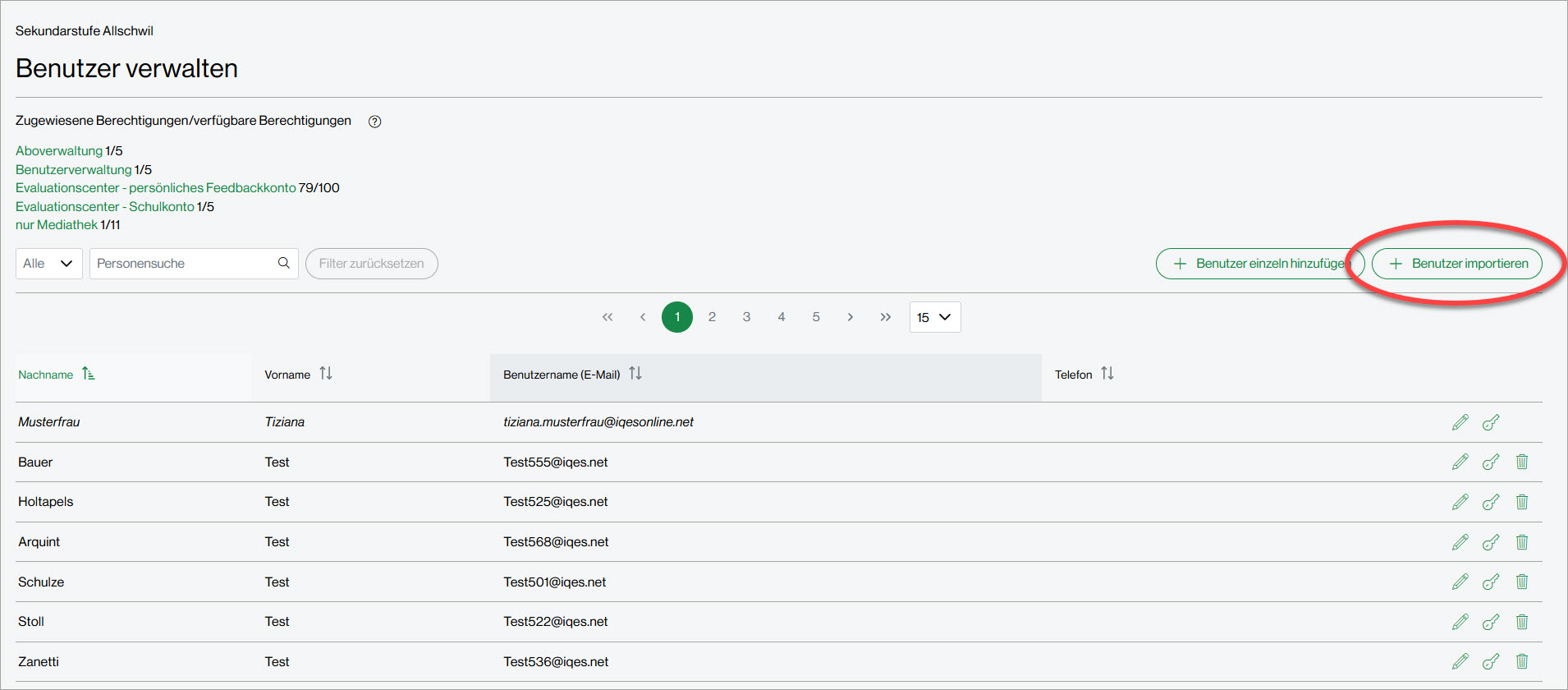Toggle sorting on the Telefon column
The image size is (1568, 690).
(1107, 374)
